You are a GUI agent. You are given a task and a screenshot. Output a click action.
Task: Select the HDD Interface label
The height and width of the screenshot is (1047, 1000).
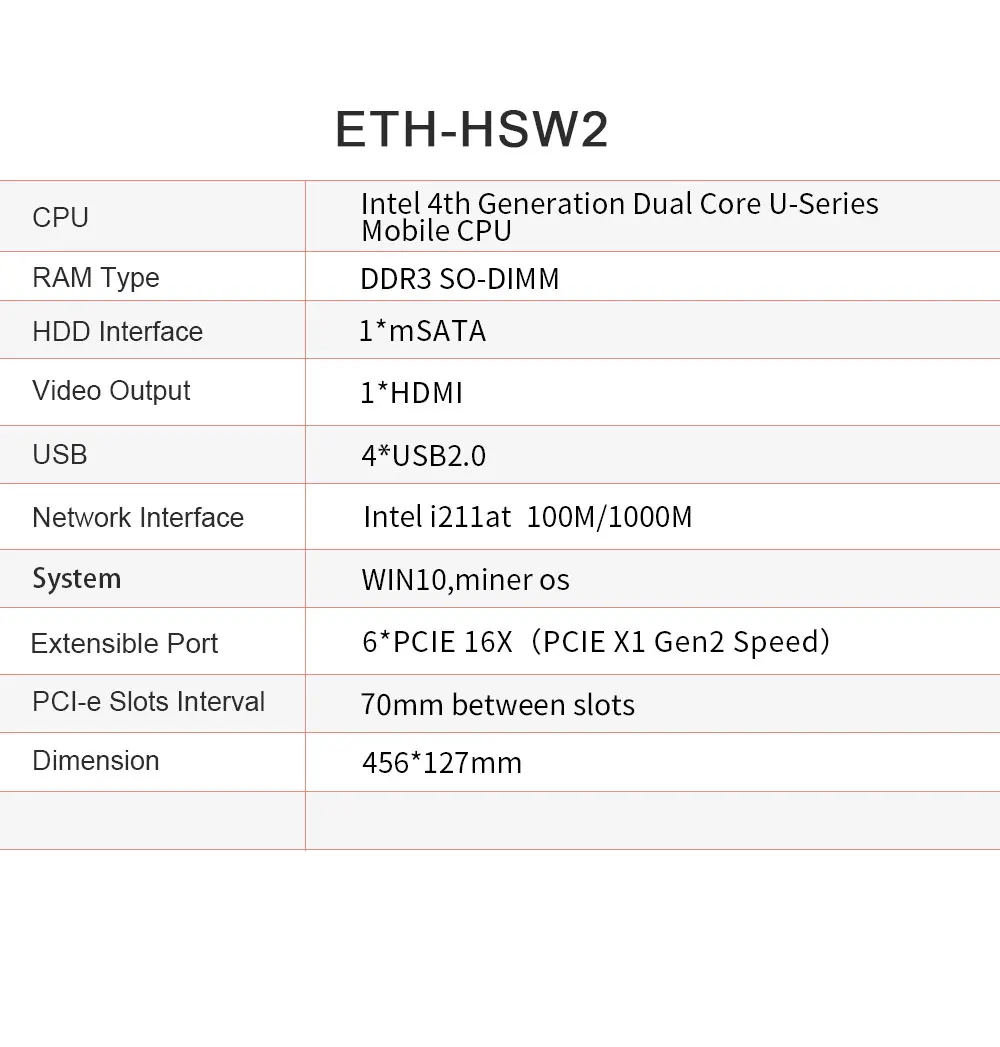click(x=117, y=331)
